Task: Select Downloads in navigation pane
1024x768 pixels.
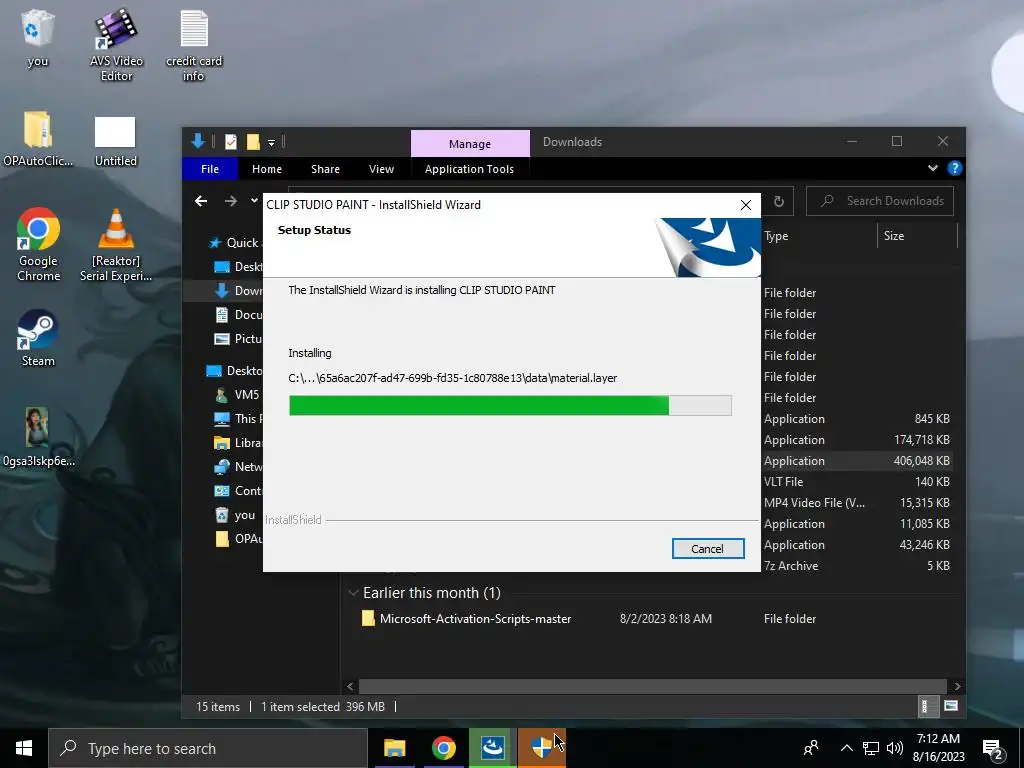Action: (x=238, y=291)
